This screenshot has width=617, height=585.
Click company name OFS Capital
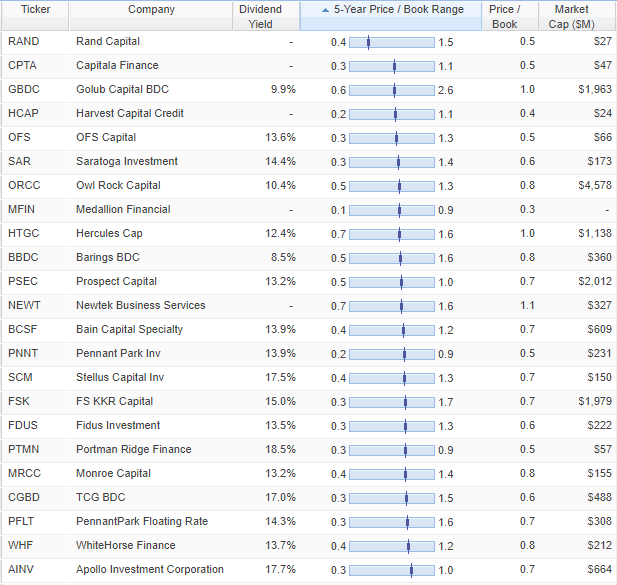click(106, 137)
